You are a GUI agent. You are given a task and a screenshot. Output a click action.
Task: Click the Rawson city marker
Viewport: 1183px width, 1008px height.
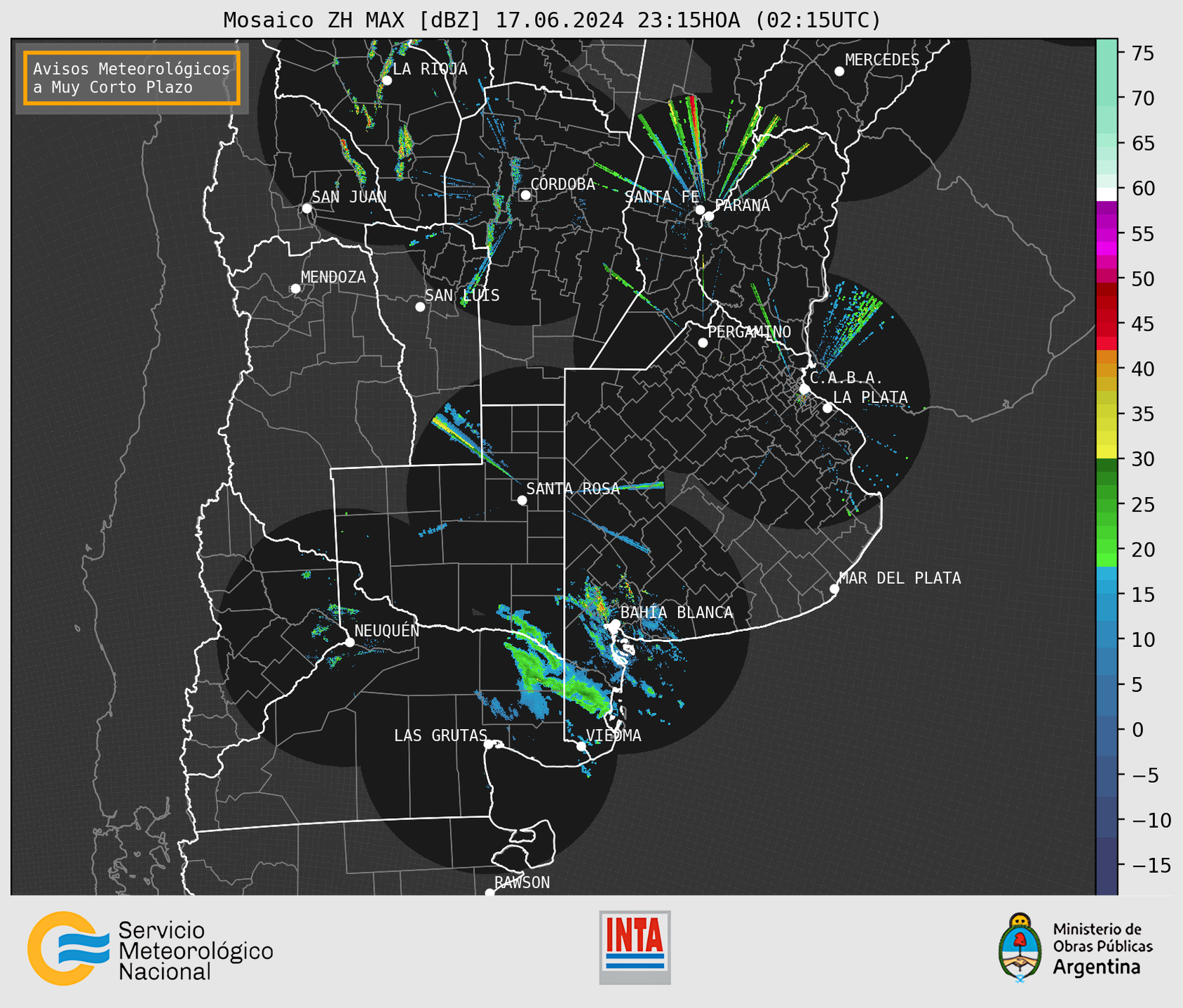click(489, 893)
